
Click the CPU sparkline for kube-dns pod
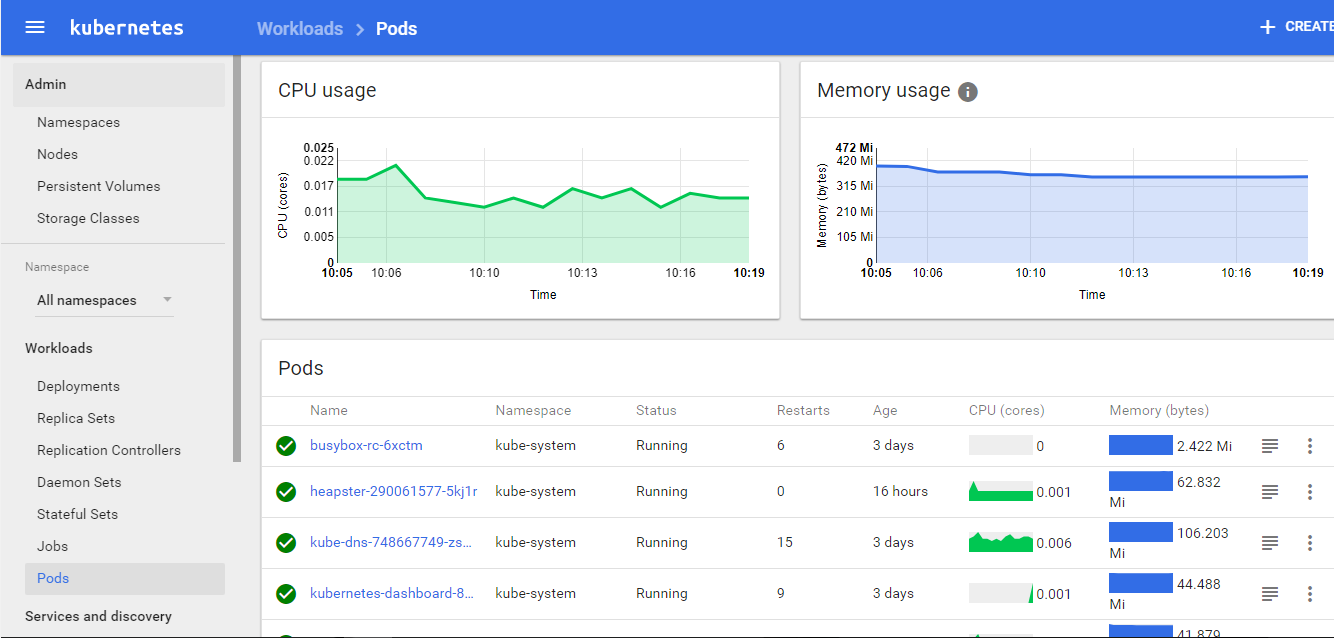coord(1001,542)
